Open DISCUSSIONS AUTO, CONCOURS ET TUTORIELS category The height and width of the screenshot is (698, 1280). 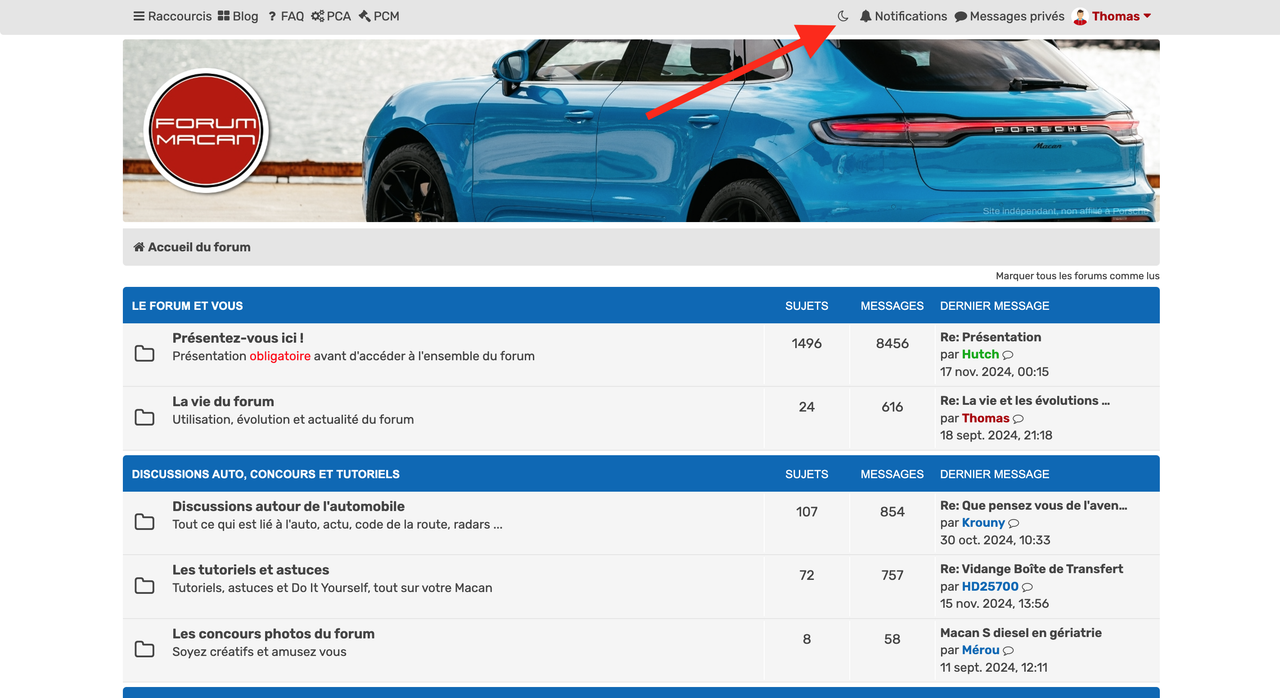click(265, 474)
